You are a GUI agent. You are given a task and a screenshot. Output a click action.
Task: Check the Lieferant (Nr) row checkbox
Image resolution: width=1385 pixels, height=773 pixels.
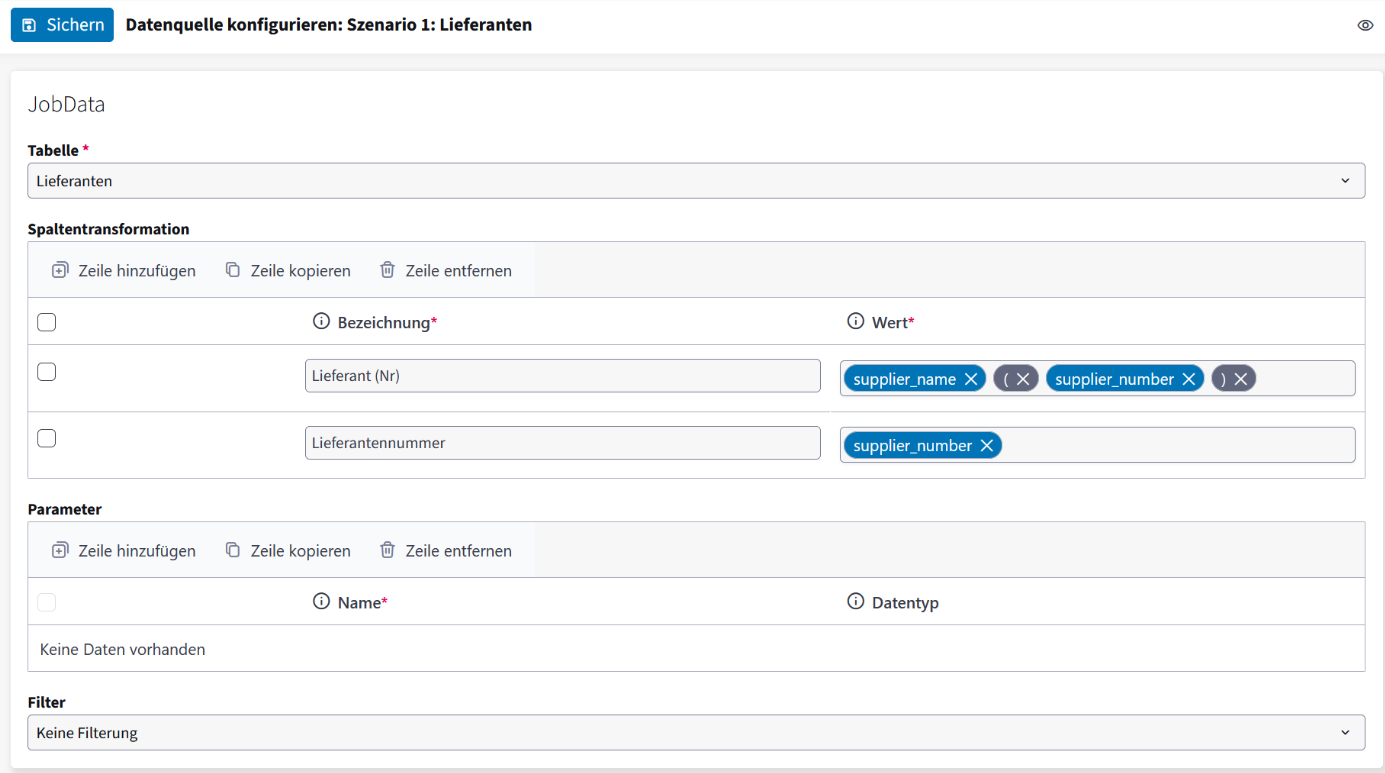[46, 372]
